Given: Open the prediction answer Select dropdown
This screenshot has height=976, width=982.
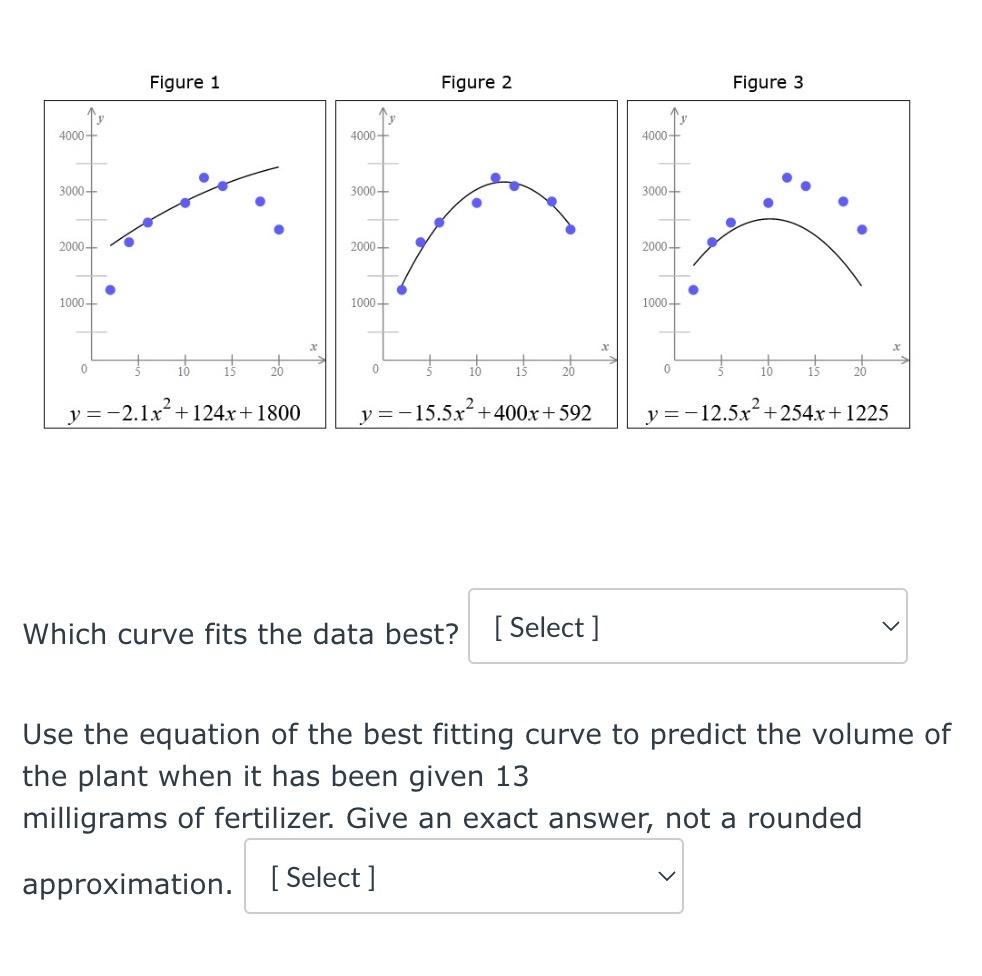Looking at the screenshot, I should [463, 876].
